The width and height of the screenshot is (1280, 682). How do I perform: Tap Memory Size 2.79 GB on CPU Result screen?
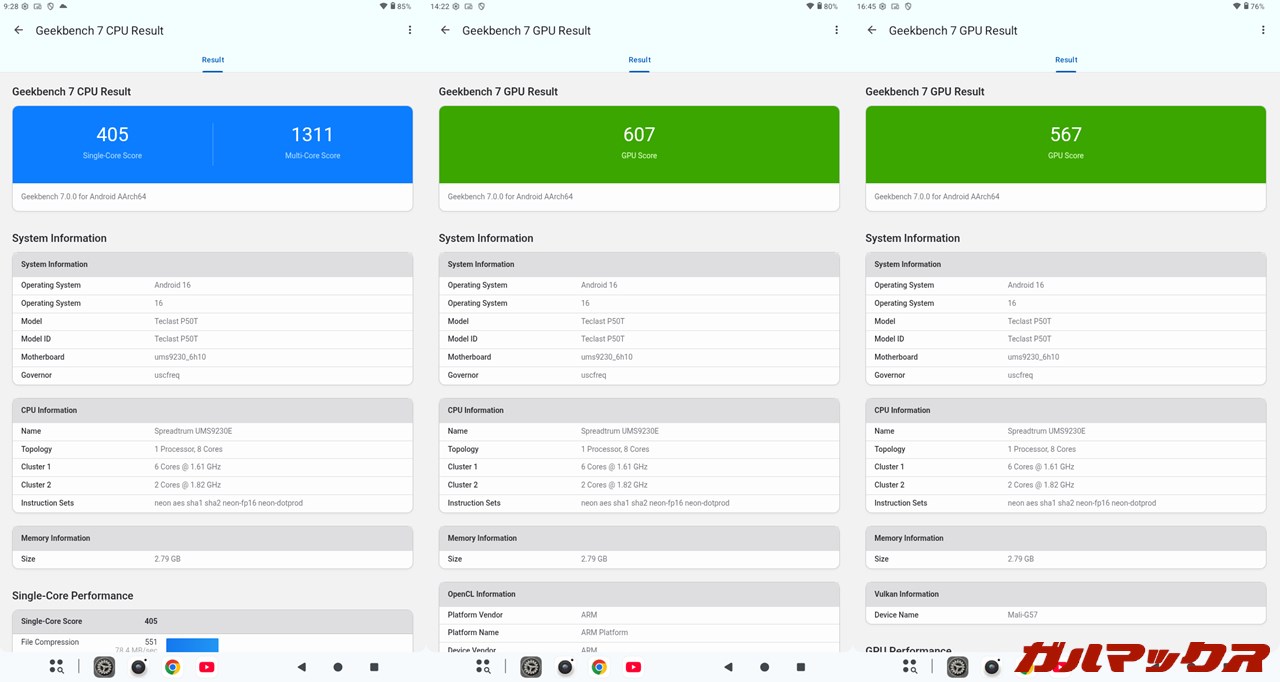(x=212, y=559)
